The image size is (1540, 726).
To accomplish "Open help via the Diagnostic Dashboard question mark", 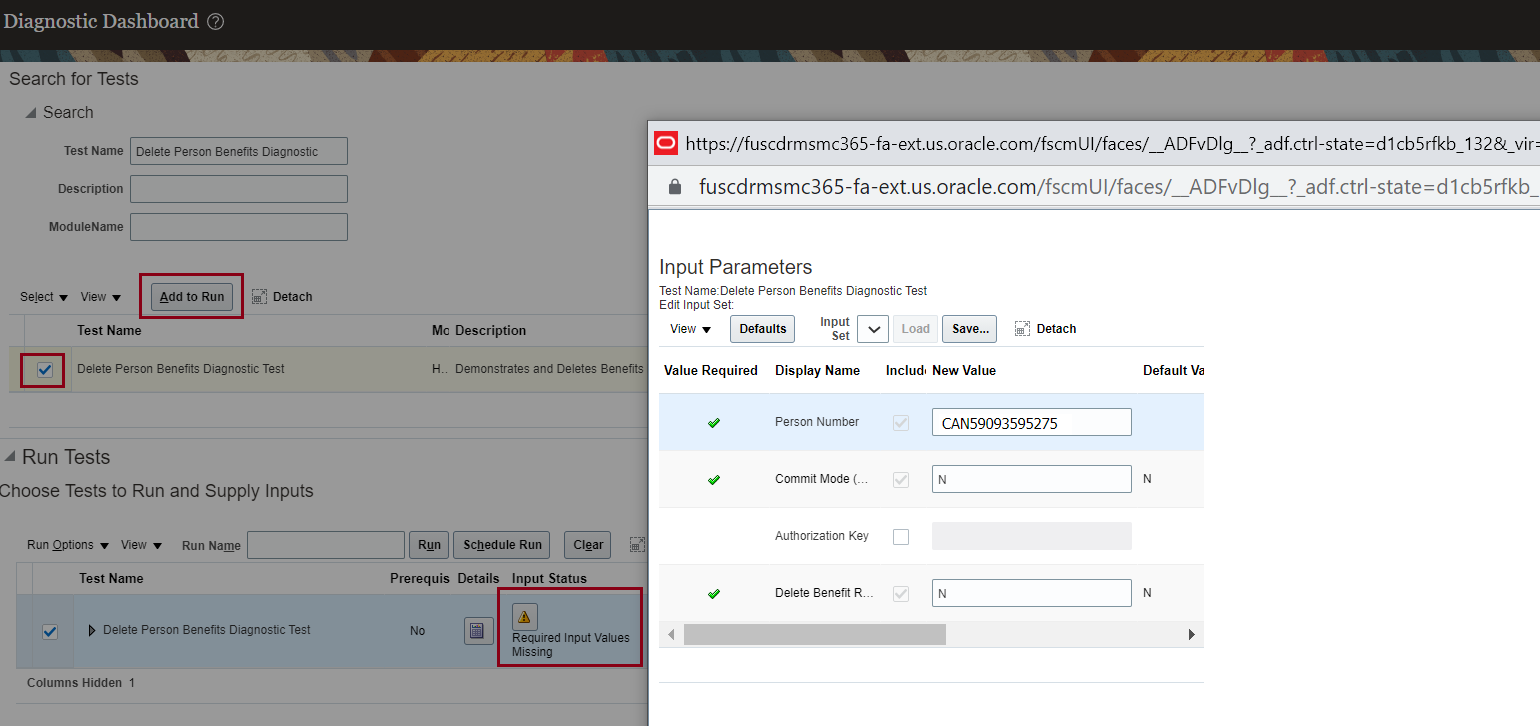I will point(216,20).
